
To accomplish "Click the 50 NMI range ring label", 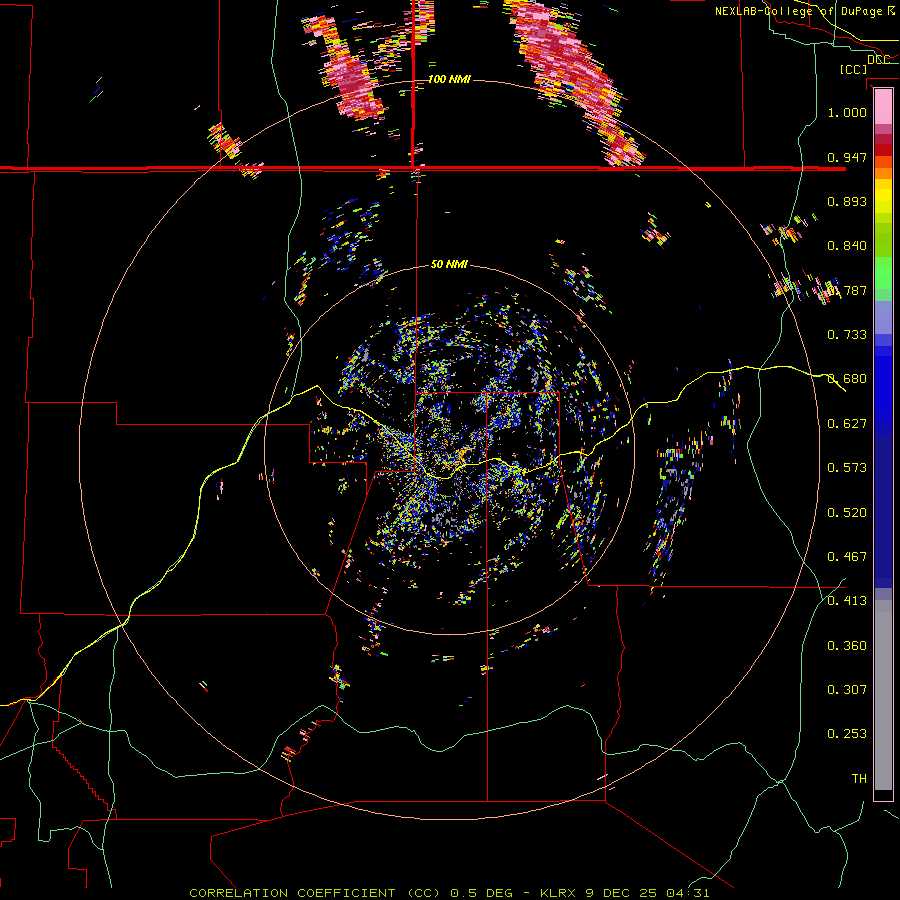I will pos(449,264).
